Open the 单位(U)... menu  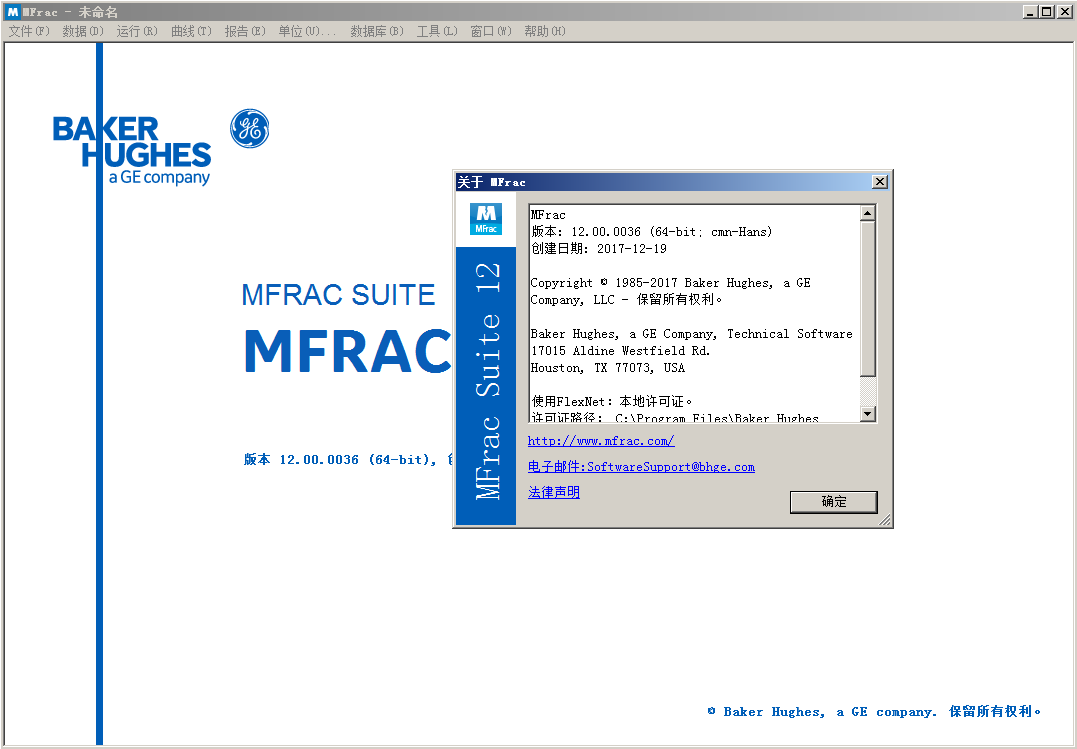tap(307, 31)
